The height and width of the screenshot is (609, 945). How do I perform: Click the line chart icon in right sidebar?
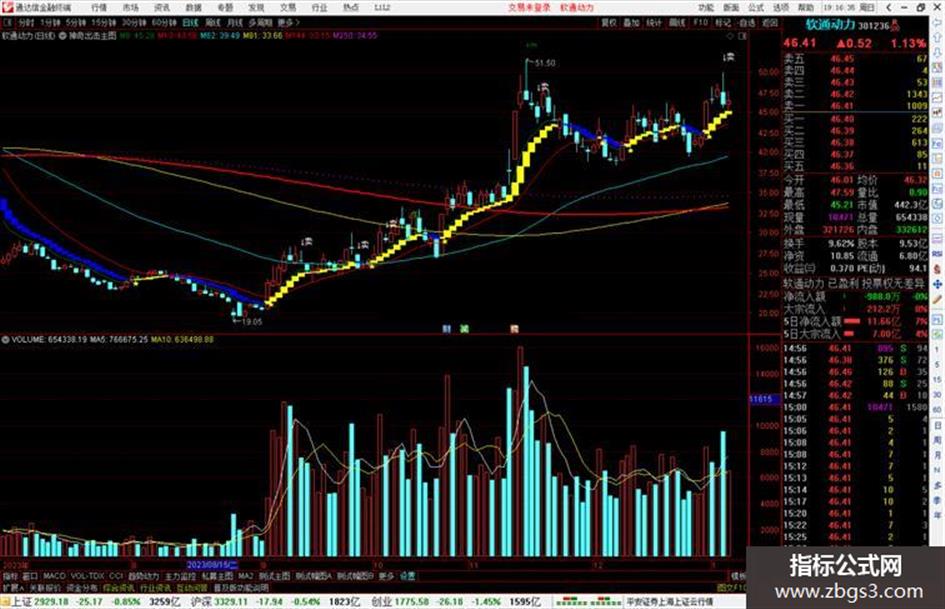click(x=938, y=98)
